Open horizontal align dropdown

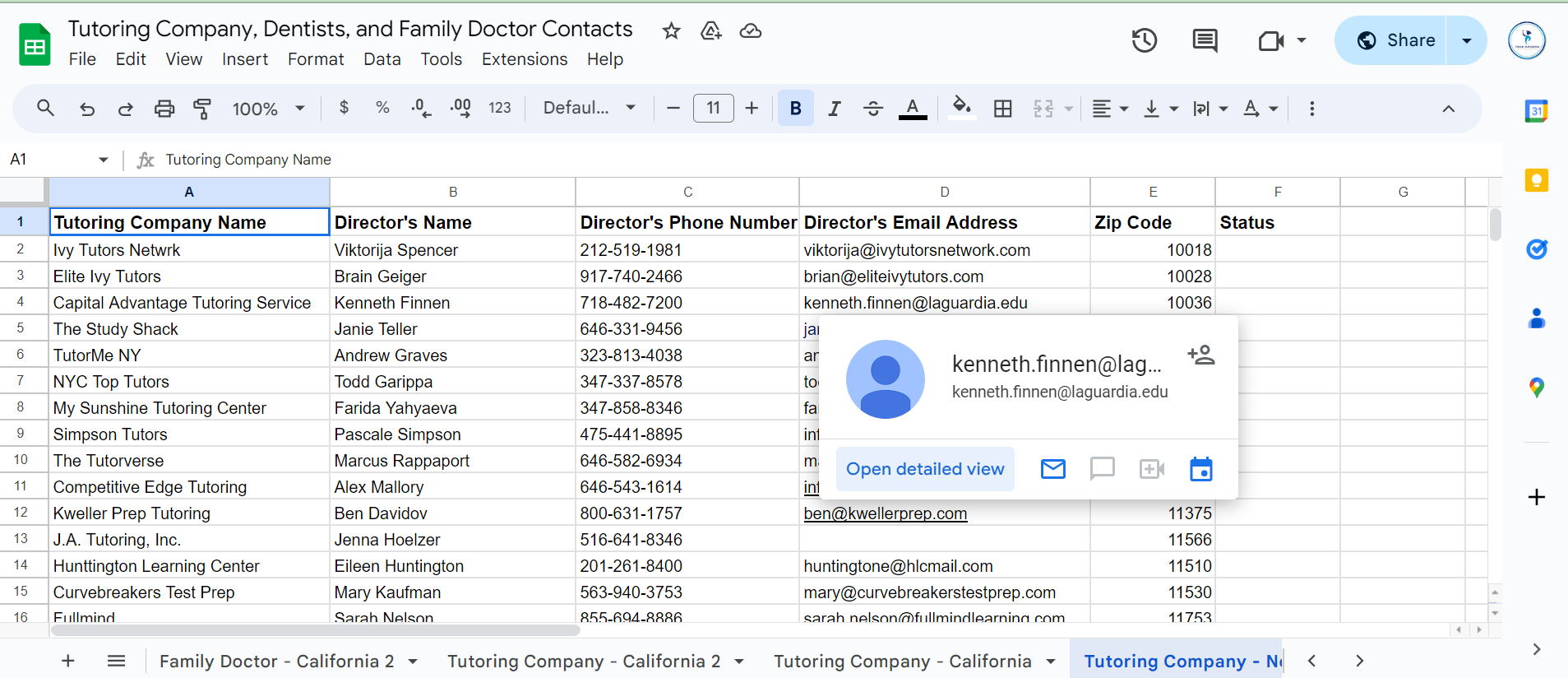1110,109
